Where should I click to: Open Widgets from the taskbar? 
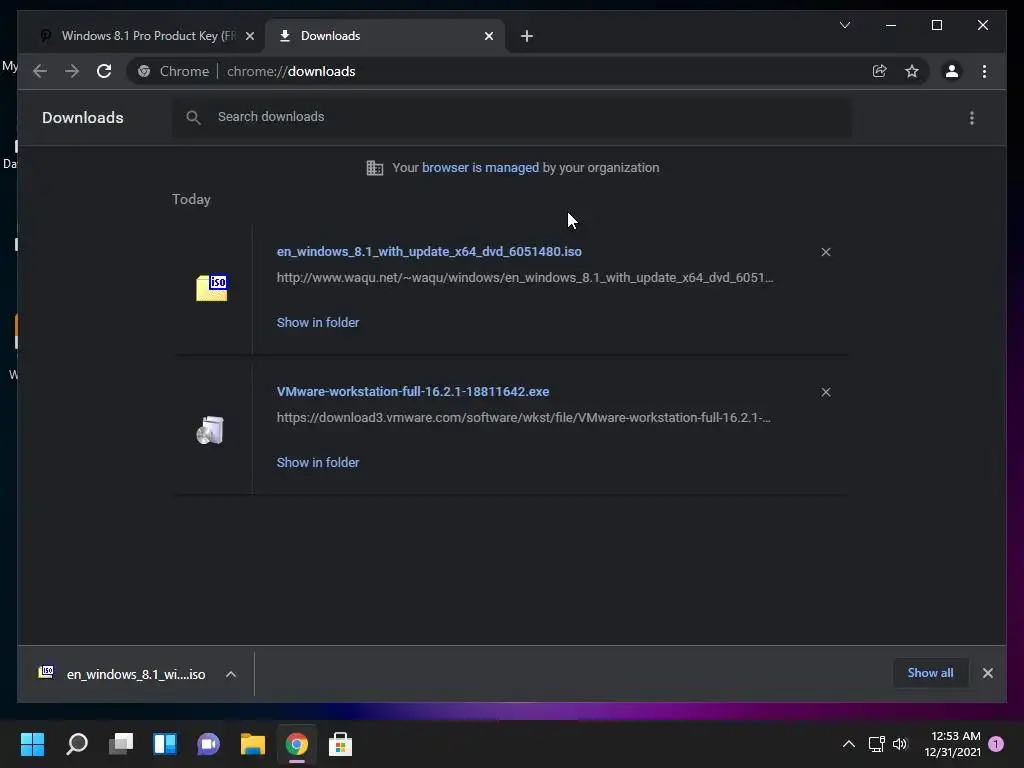click(x=165, y=744)
